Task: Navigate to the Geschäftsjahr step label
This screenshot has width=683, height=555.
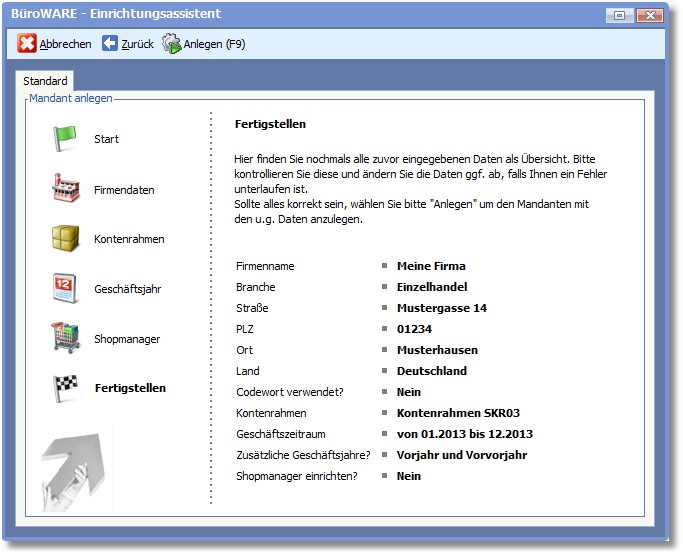Action: point(127,290)
